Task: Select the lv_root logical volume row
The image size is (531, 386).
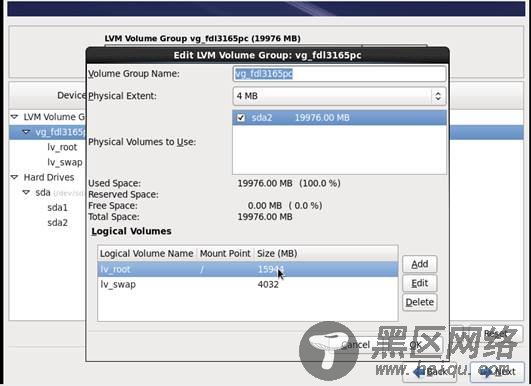Action: click(248, 269)
